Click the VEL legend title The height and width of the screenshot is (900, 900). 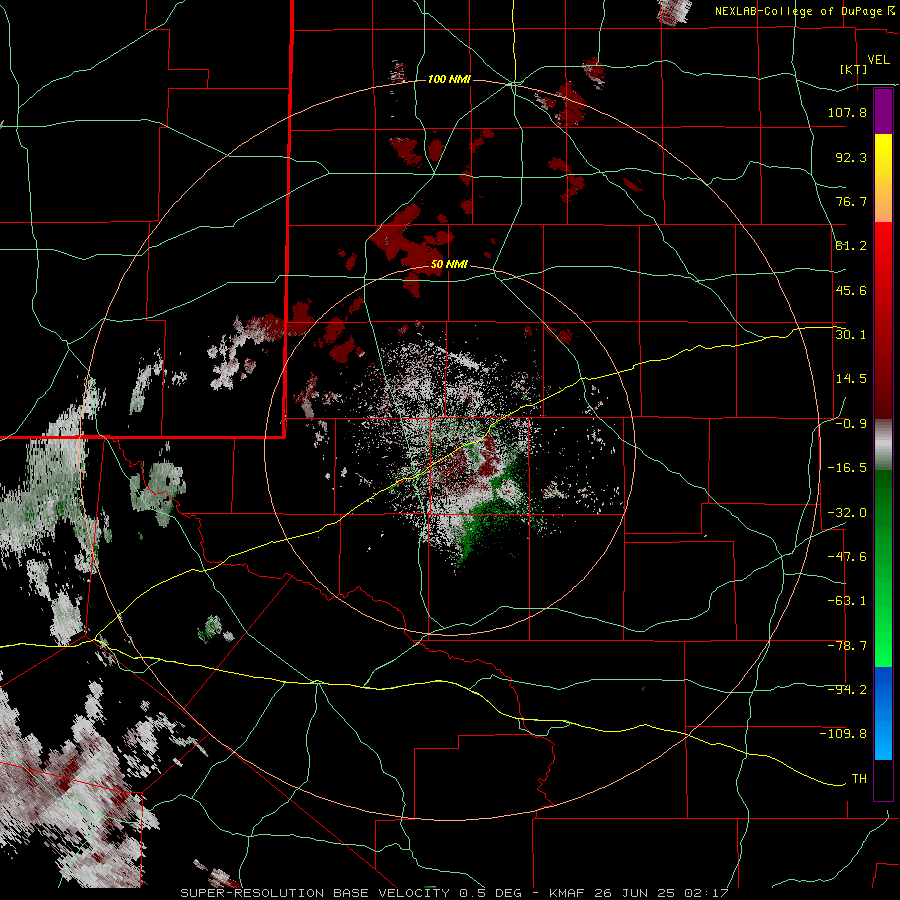(x=878, y=60)
